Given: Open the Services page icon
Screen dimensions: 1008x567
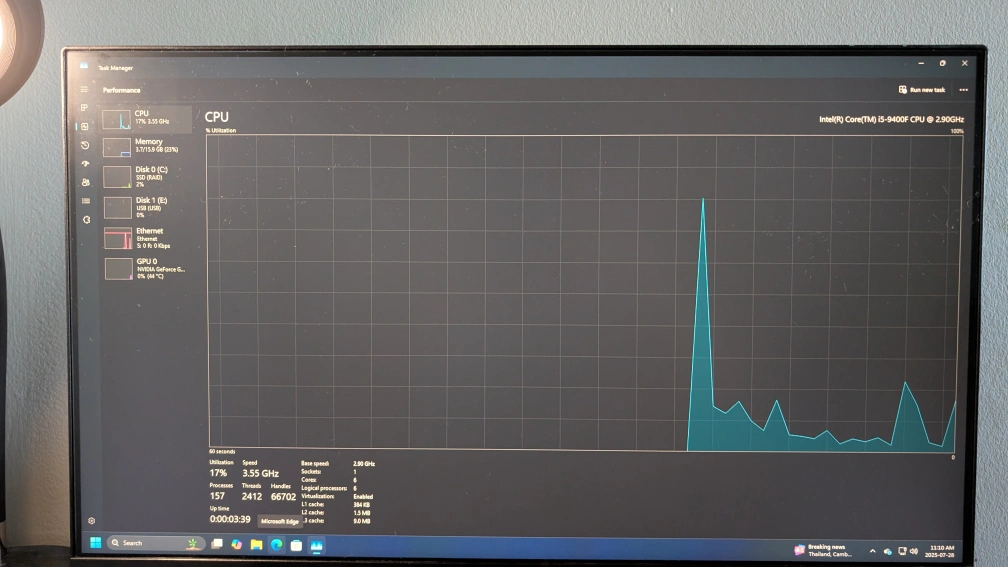Looking at the screenshot, I should tap(86, 219).
